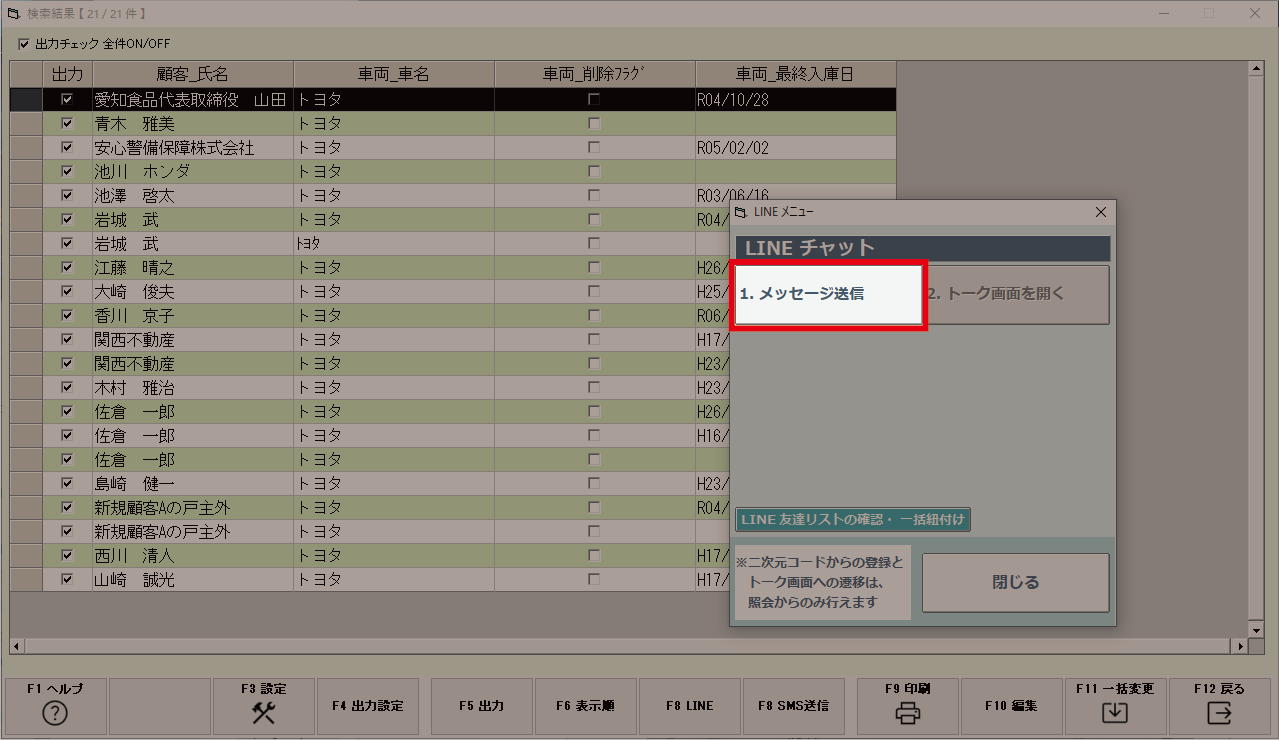This screenshot has height=740, width=1279.
Task: Open F6 表示順 display order
Action: point(585,706)
